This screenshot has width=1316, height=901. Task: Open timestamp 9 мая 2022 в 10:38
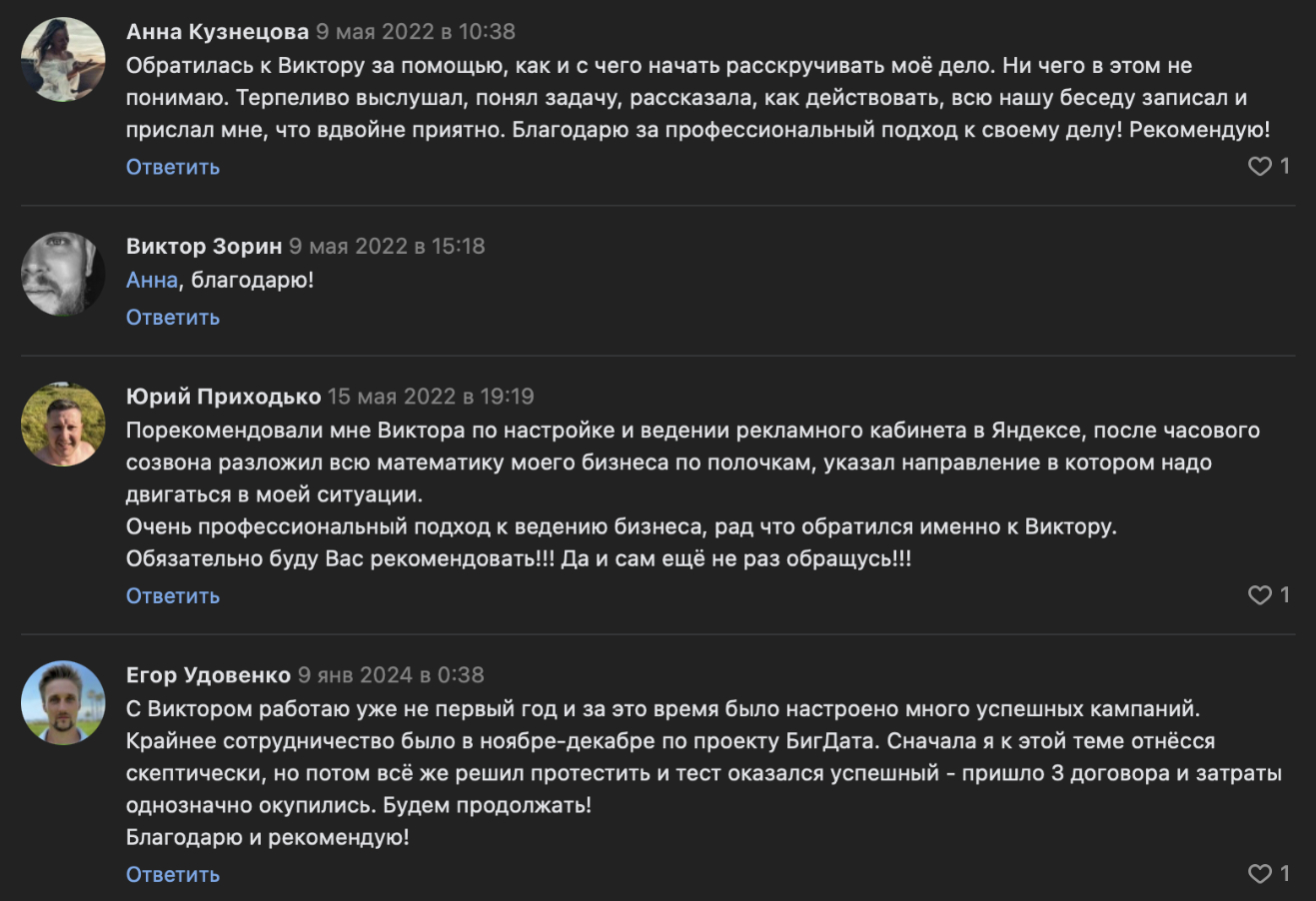[416, 32]
